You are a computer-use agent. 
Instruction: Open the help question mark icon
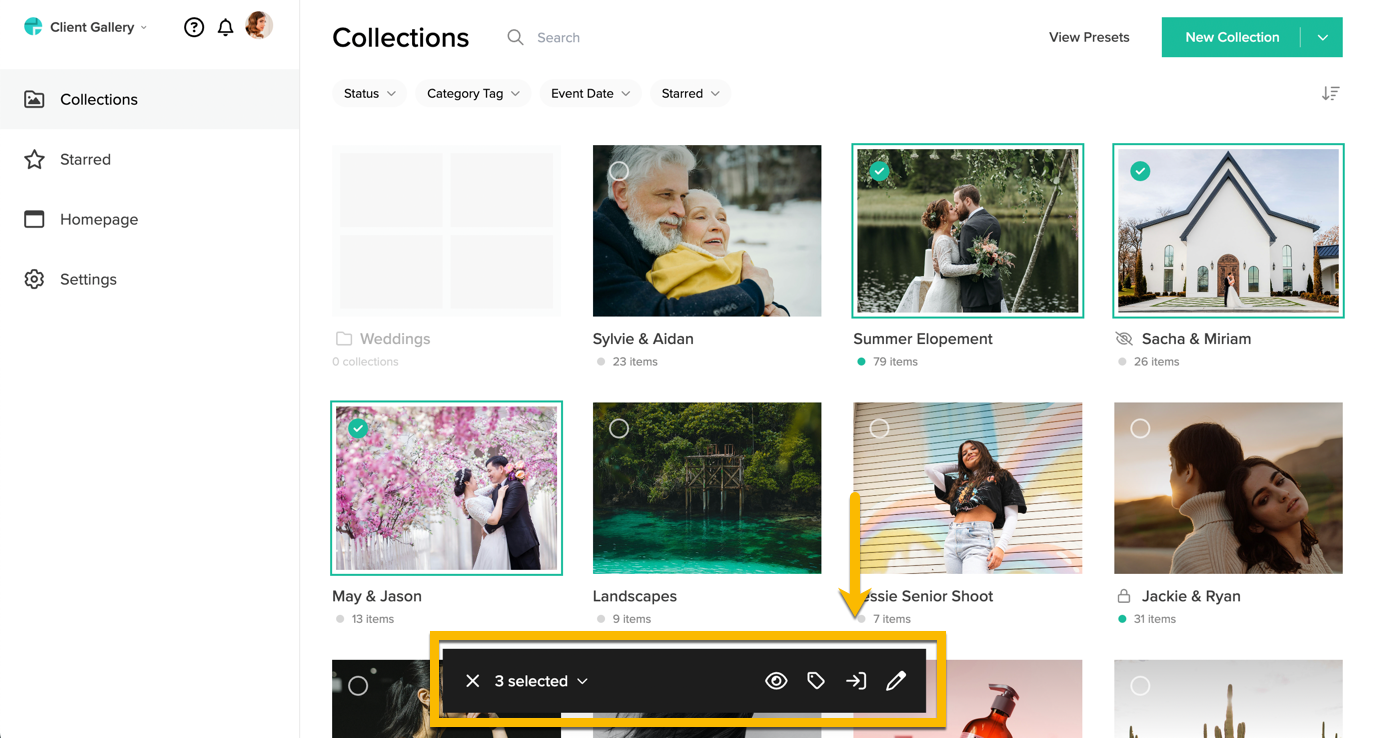(194, 28)
